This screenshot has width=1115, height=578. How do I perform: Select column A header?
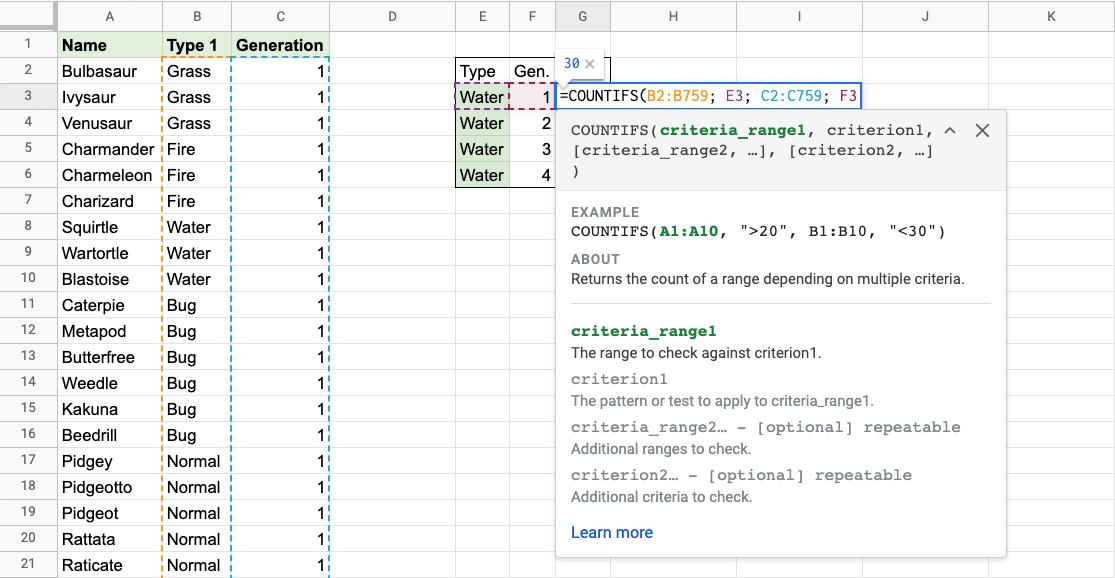click(x=109, y=16)
